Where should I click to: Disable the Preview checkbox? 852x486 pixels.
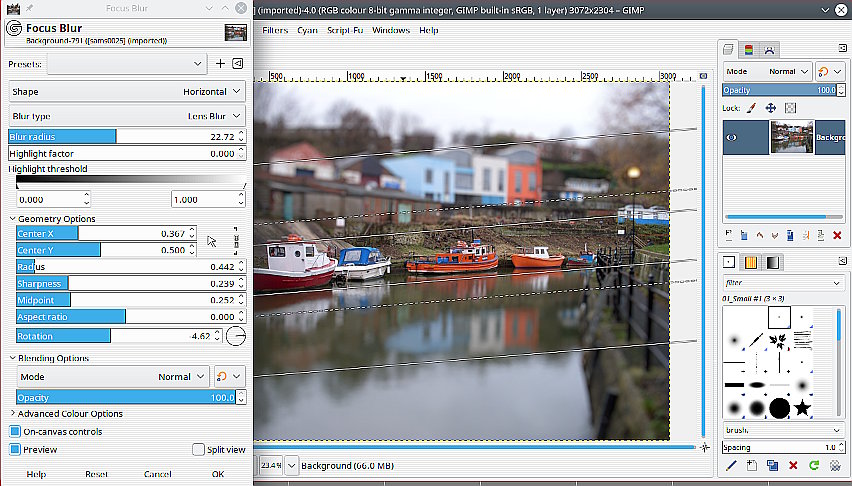15,449
